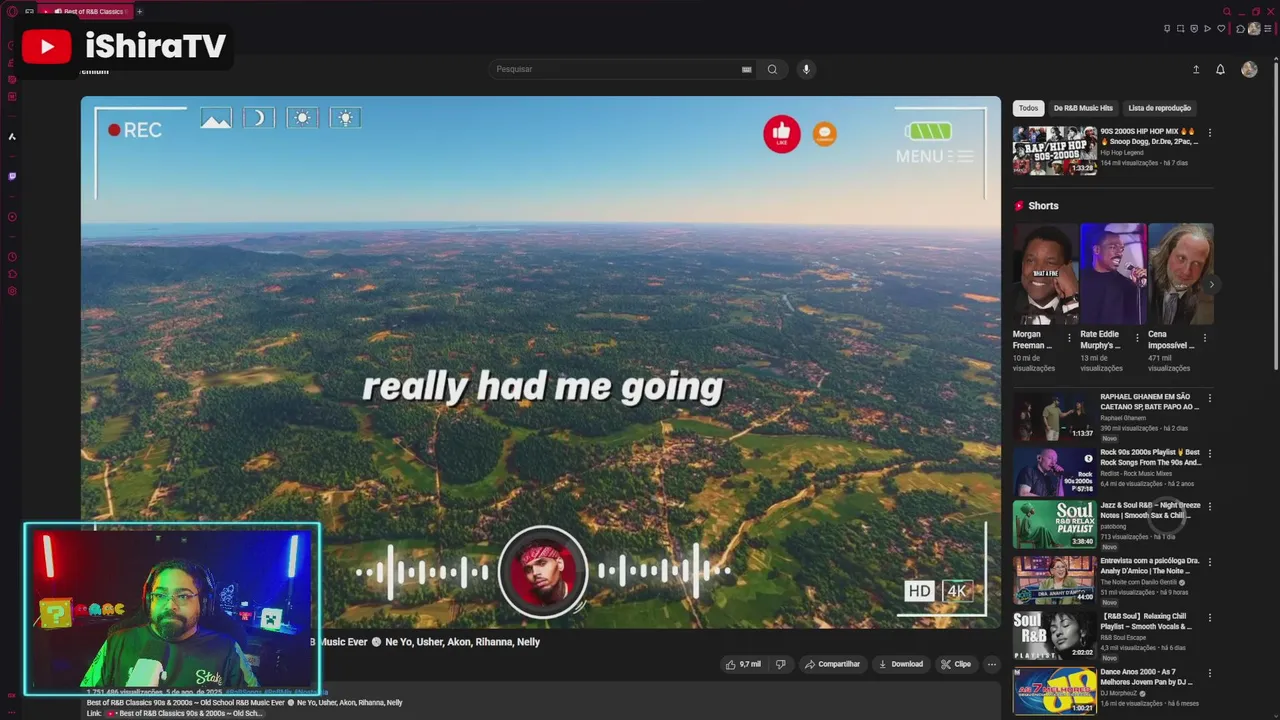This screenshot has height=720, width=1280.
Task: Select the Todos filter chip
Action: pyautogui.click(x=1029, y=108)
